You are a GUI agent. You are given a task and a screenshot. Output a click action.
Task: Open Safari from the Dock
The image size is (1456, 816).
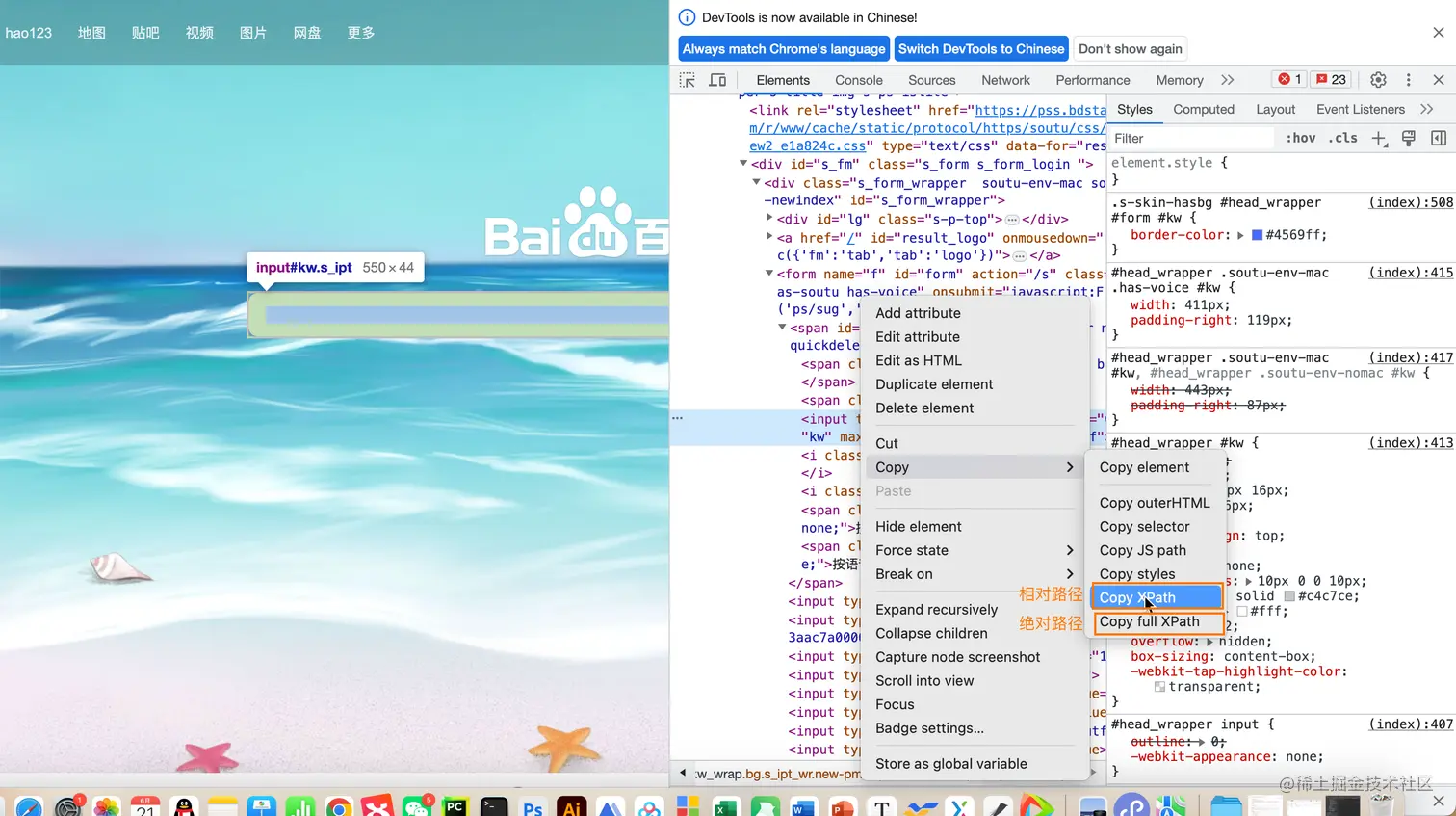coord(29,807)
